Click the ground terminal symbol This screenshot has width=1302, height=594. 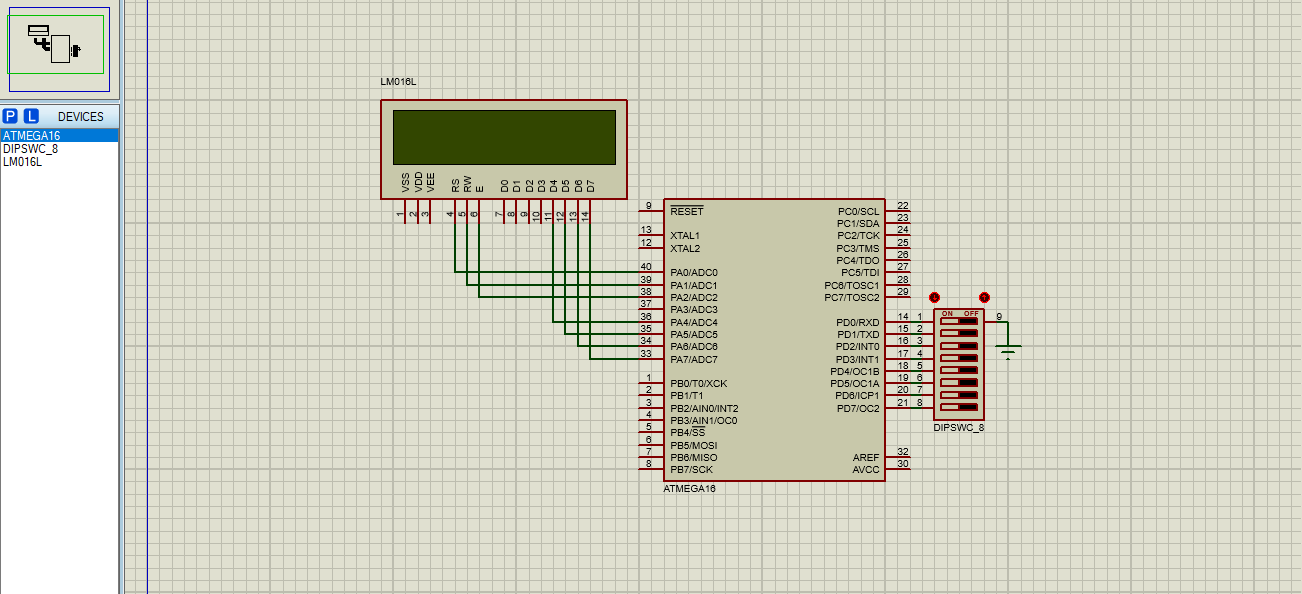tap(1008, 348)
